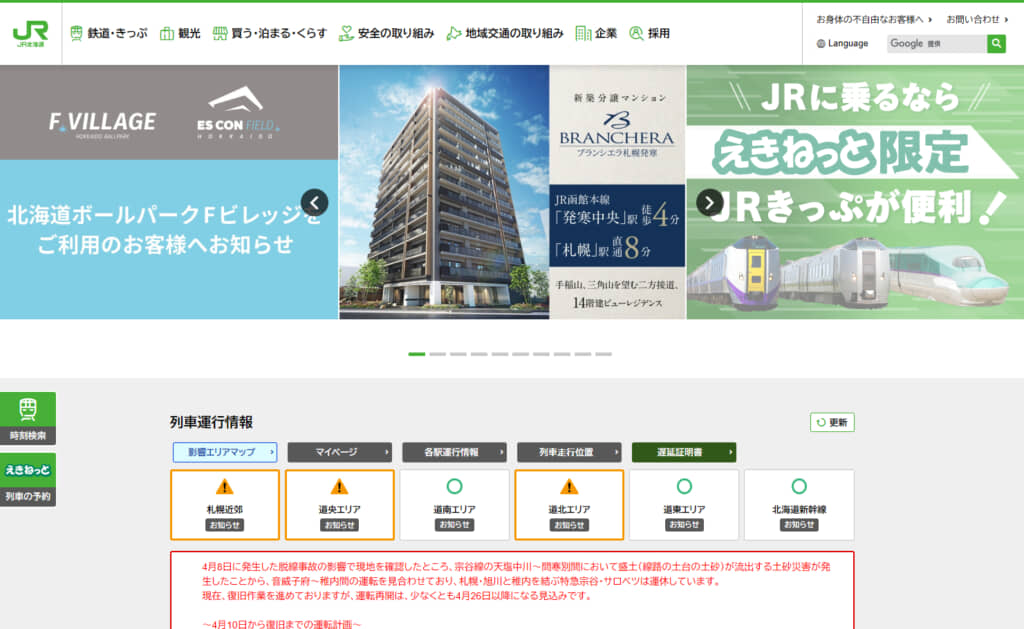Open the 鉄道・きっぷ menu
The width and height of the screenshot is (1024, 629).
coord(108,33)
